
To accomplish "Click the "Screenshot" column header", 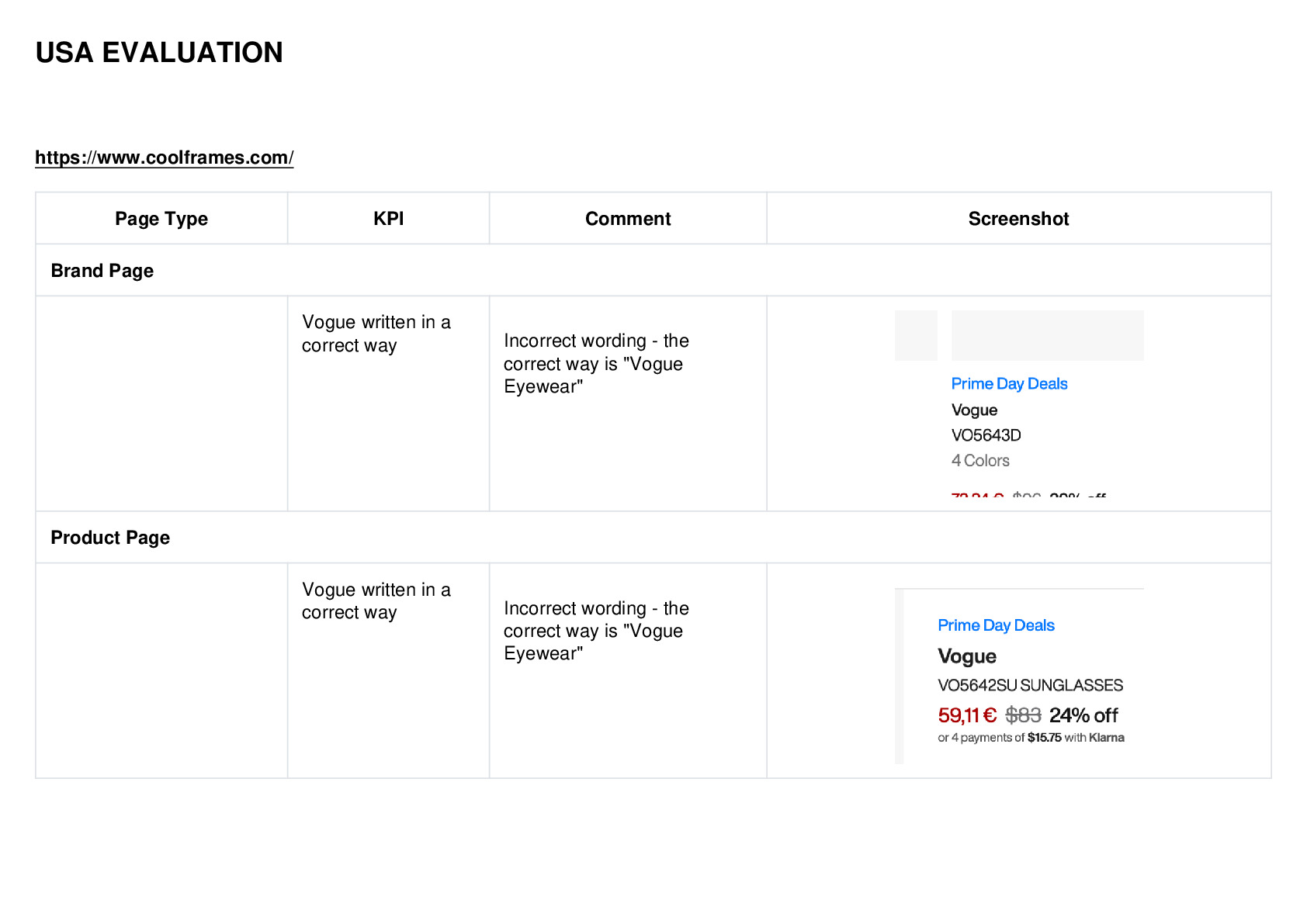I will (1019, 219).
